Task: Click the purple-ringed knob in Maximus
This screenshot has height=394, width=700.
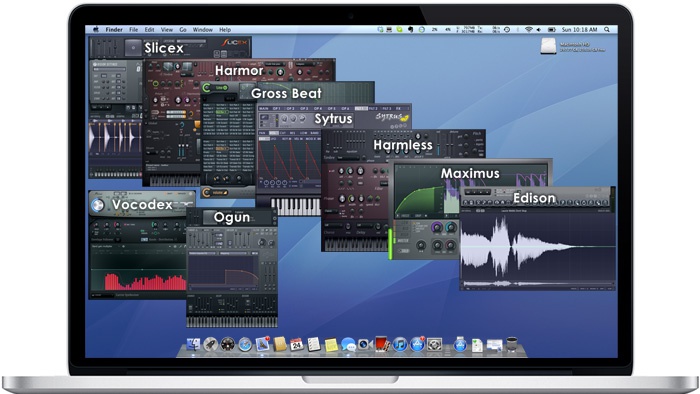Action: [437, 228]
